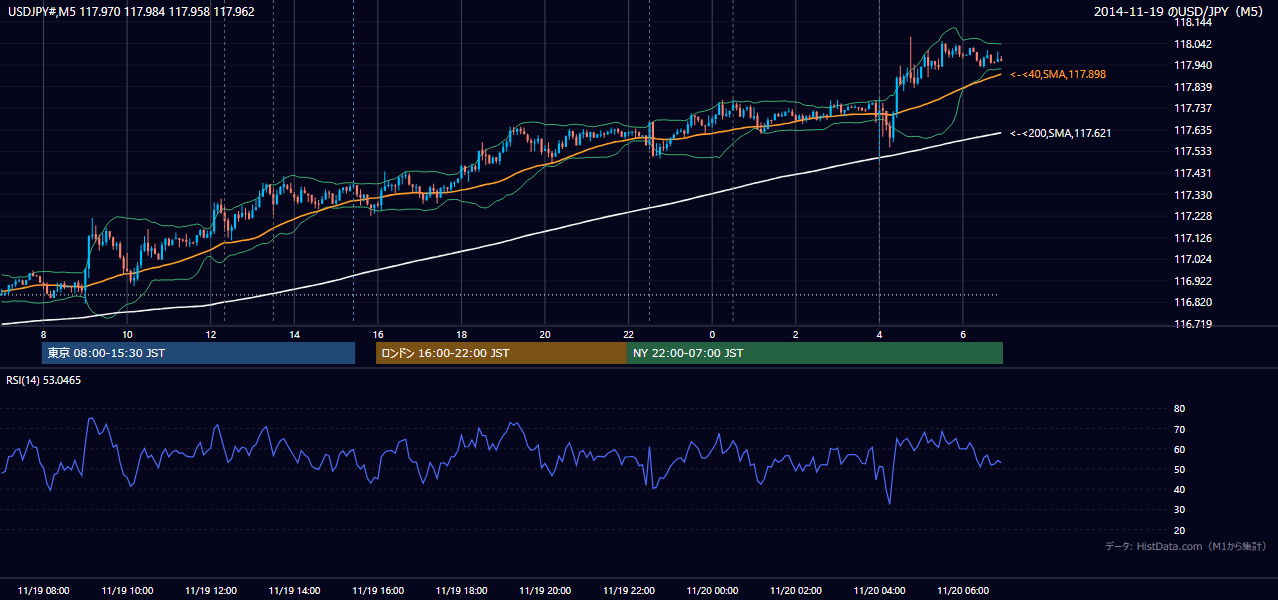Click the Tokyo 東京 08:00-15:30 JST session bar
Screen dimensions: 1278x600
click(x=198, y=353)
